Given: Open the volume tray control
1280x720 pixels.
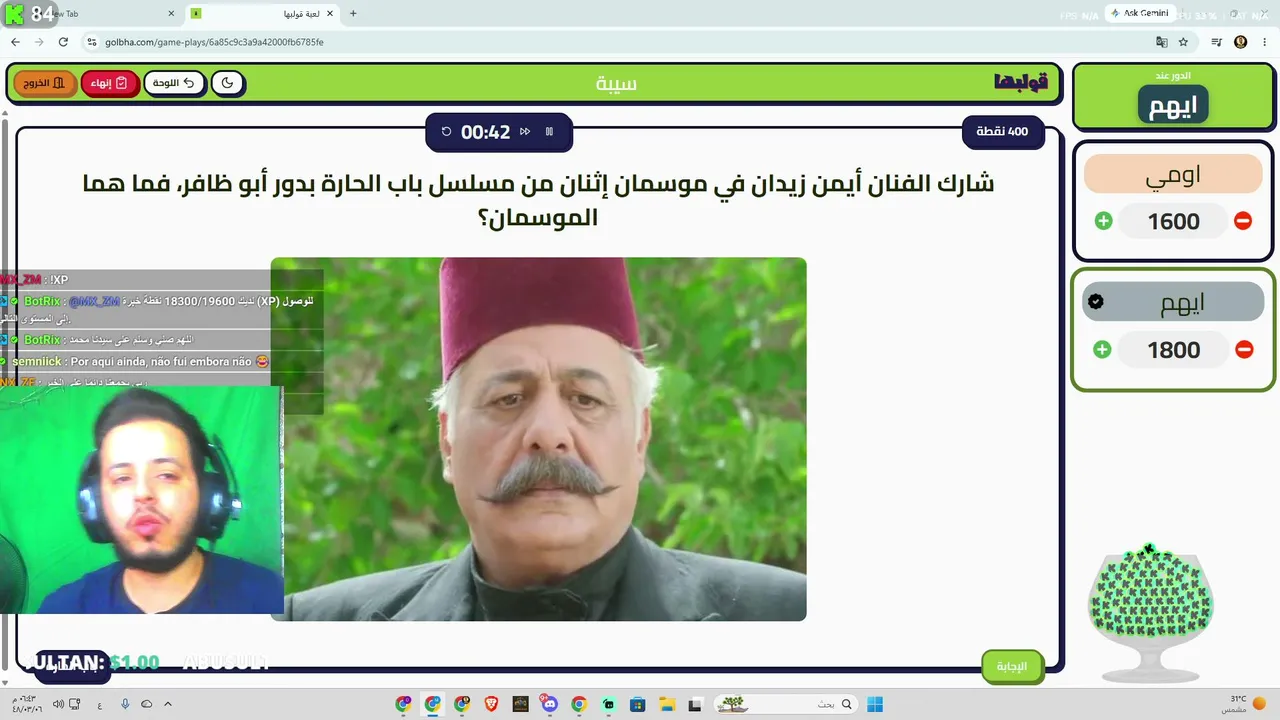Looking at the screenshot, I should [58, 704].
